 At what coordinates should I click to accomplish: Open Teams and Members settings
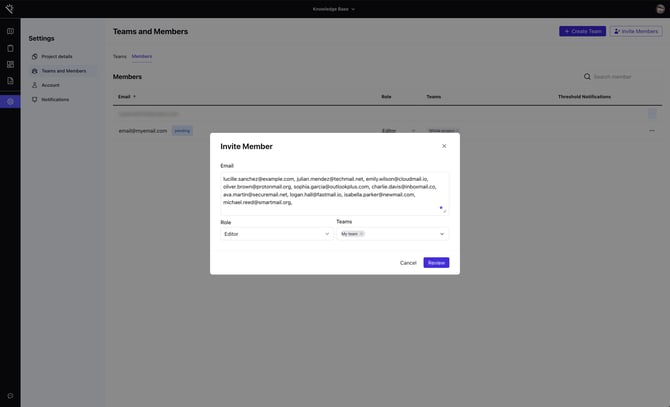pos(63,71)
